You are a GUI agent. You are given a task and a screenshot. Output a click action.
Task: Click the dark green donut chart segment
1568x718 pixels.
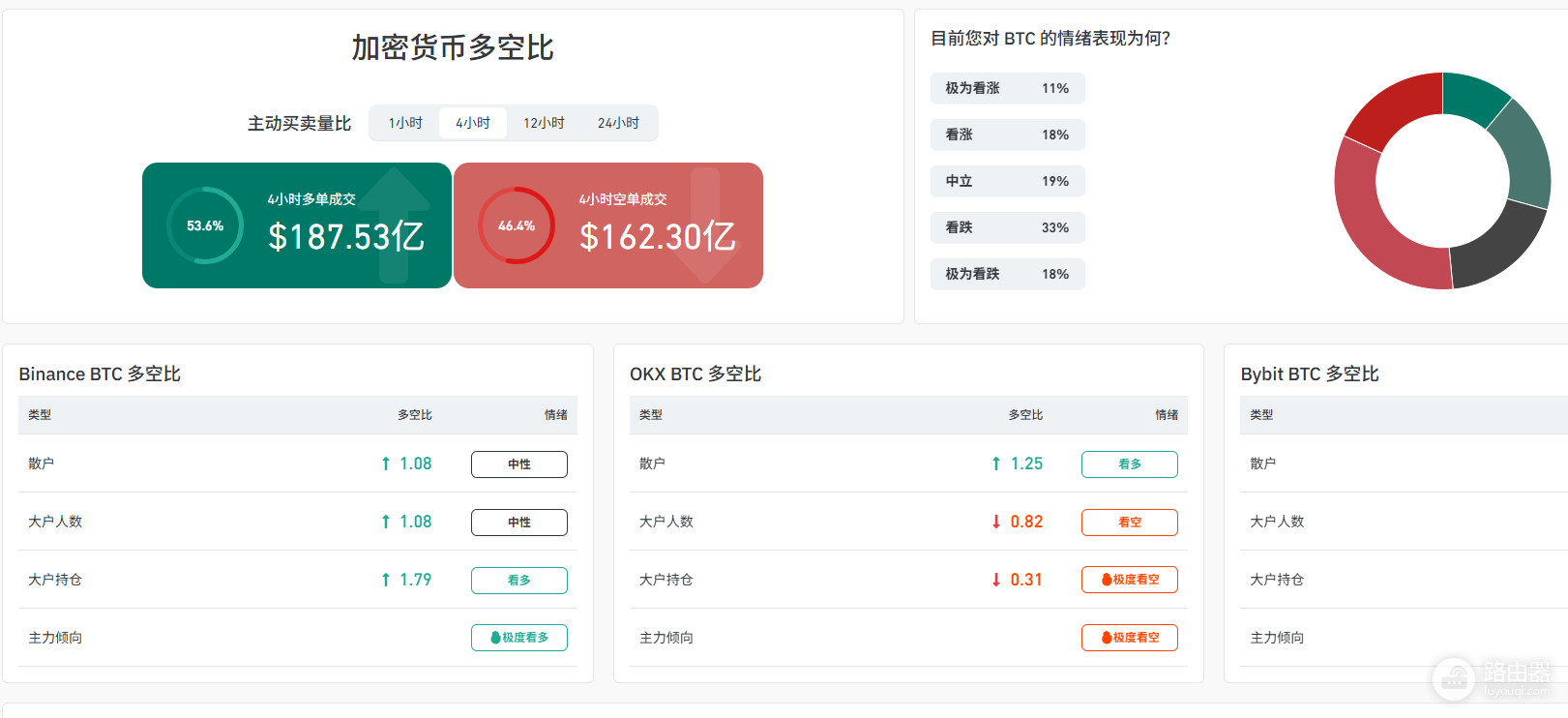tap(1471, 97)
